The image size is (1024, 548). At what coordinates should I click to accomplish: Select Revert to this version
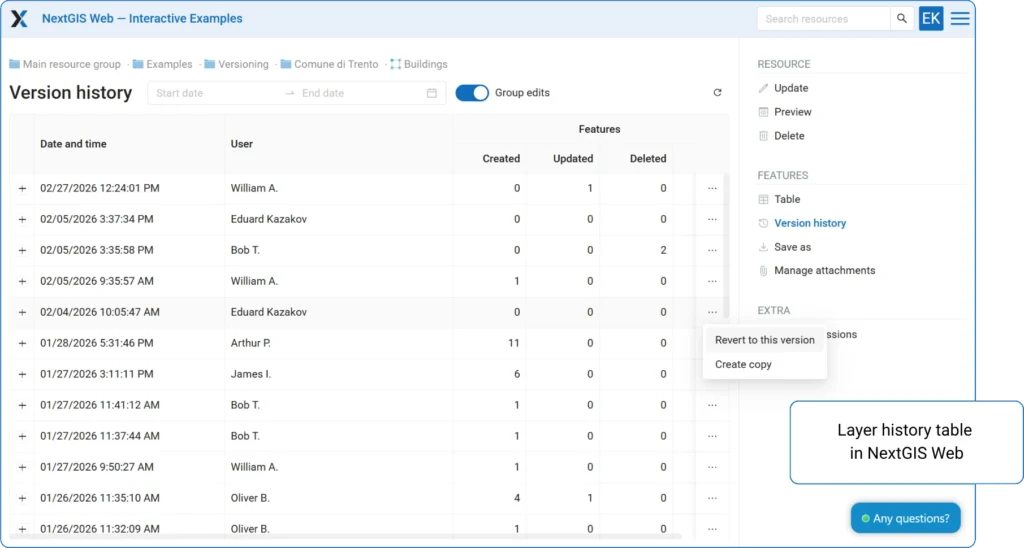pyautogui.click(x=764, y=340)
